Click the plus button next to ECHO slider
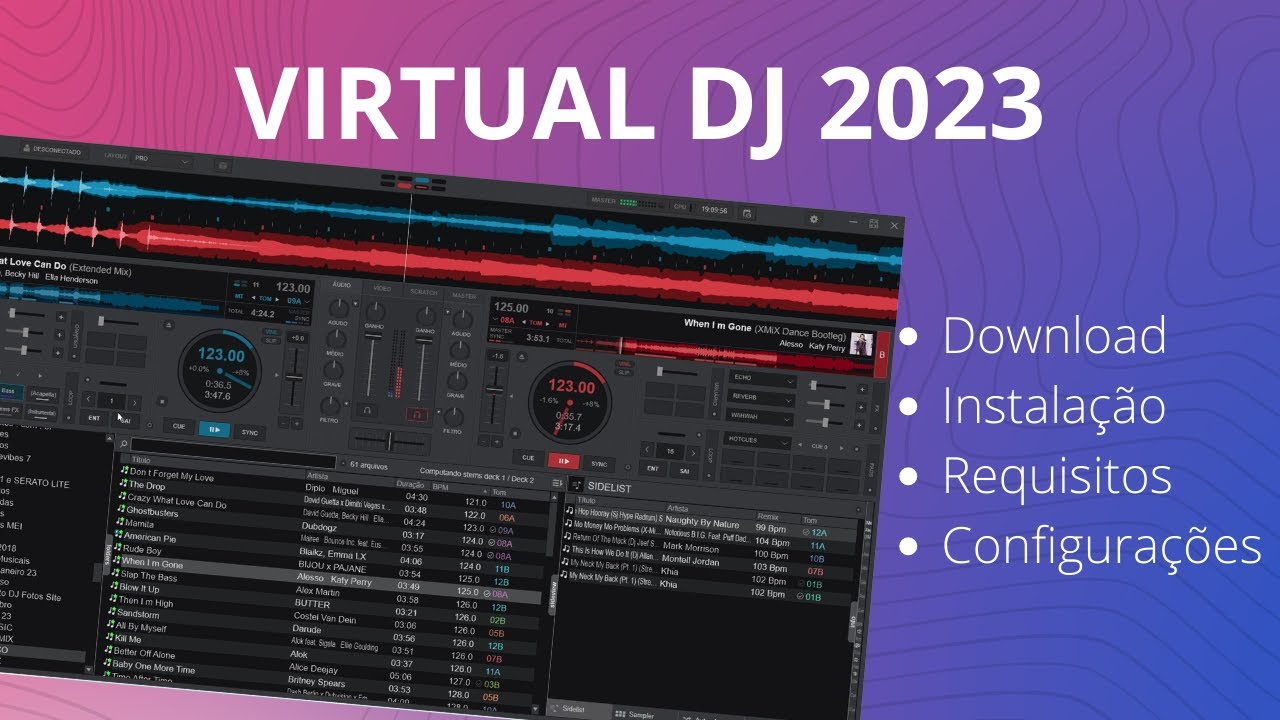 [x=862, y=389]
